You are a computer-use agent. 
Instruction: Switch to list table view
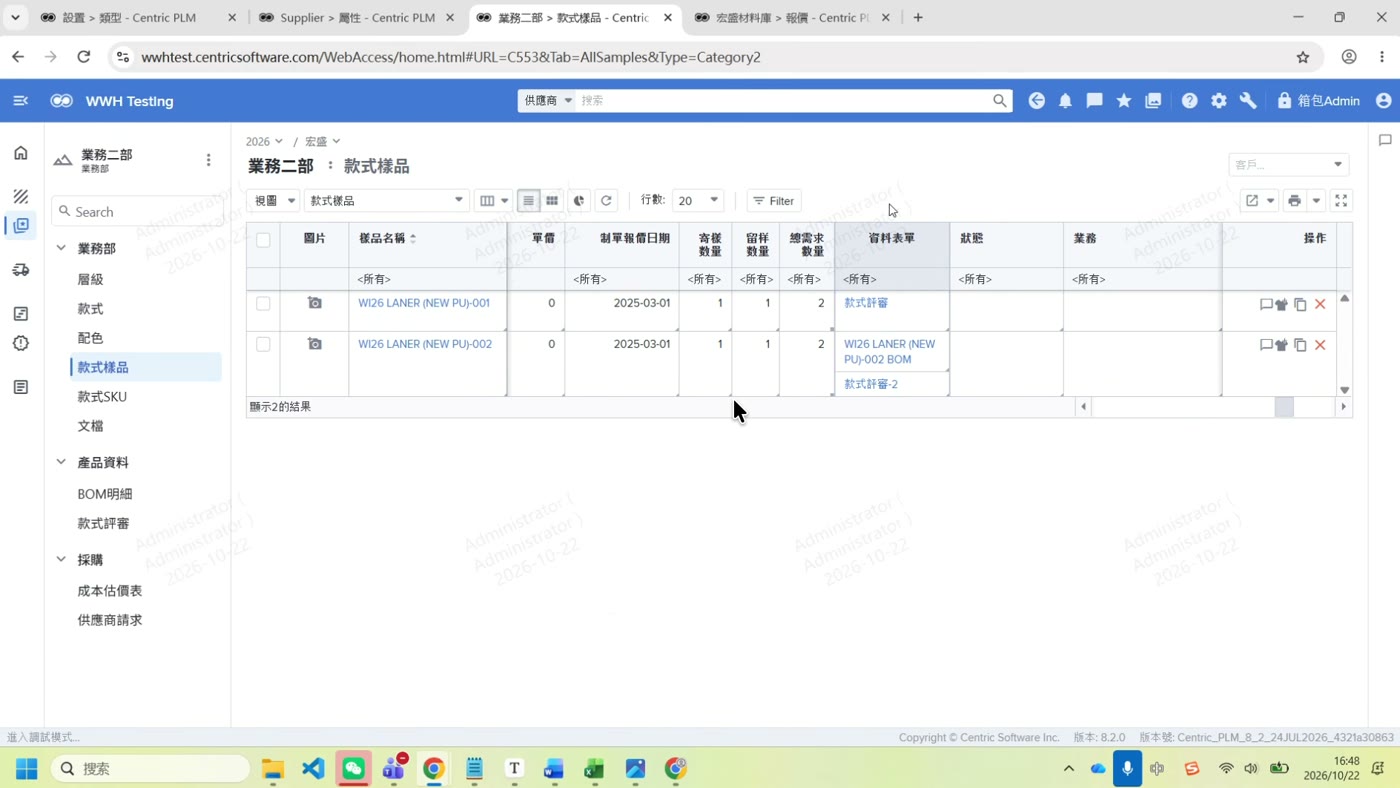(529, 201)
